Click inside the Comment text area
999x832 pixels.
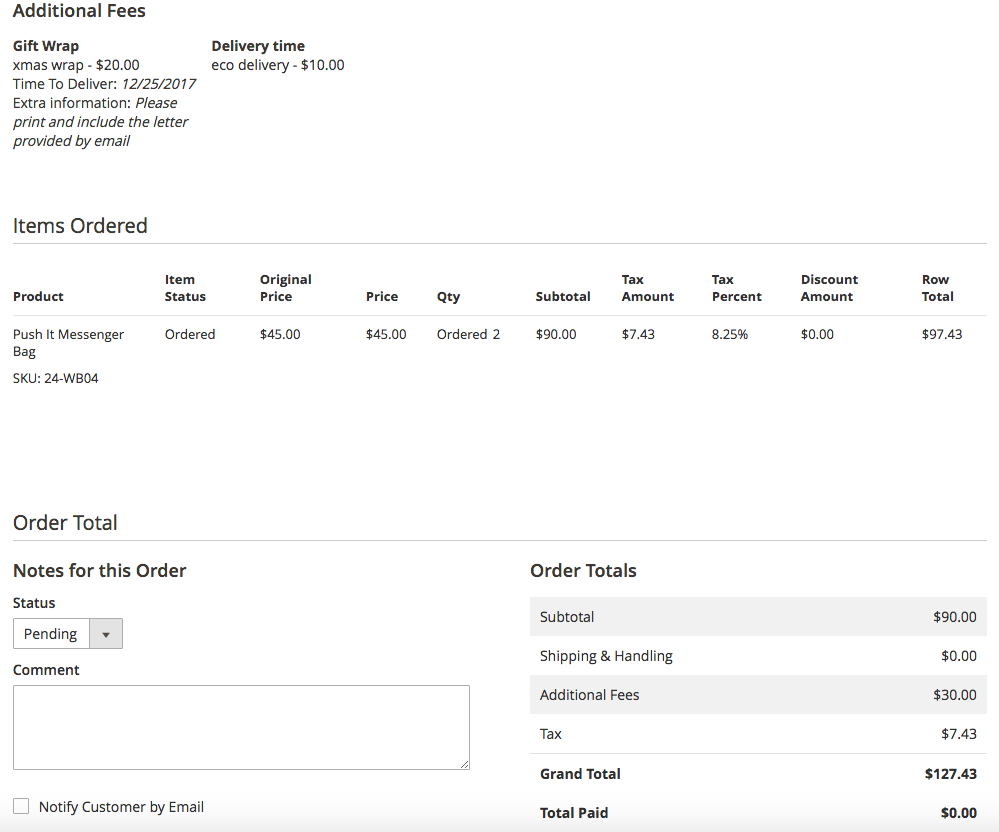(241, 728)
